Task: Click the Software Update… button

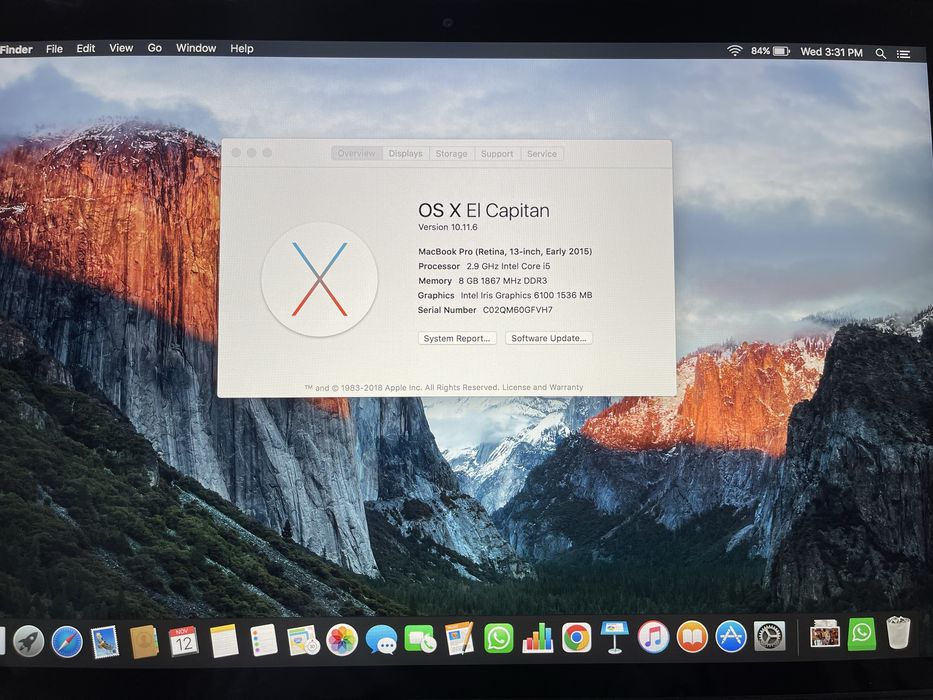Action: pos(549,338)
